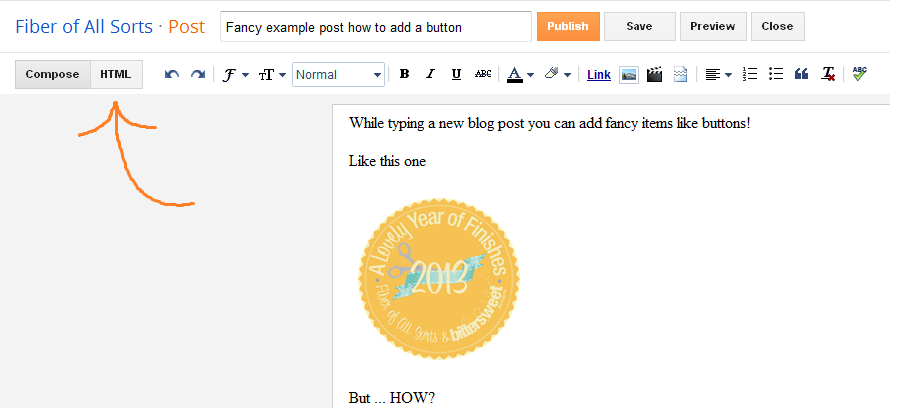Screen dimensions: 917x417
Task: Run the spelling check
Action: (x=859, y=74)
